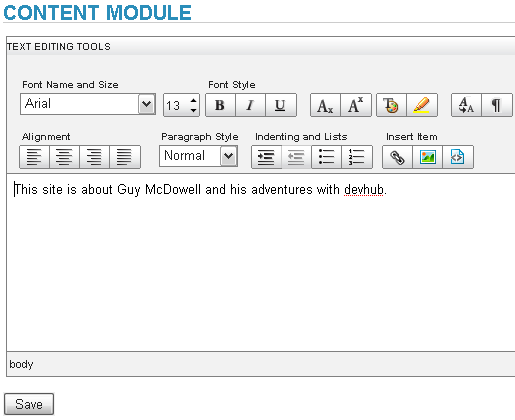Toggle italic font style

(250, 105)
